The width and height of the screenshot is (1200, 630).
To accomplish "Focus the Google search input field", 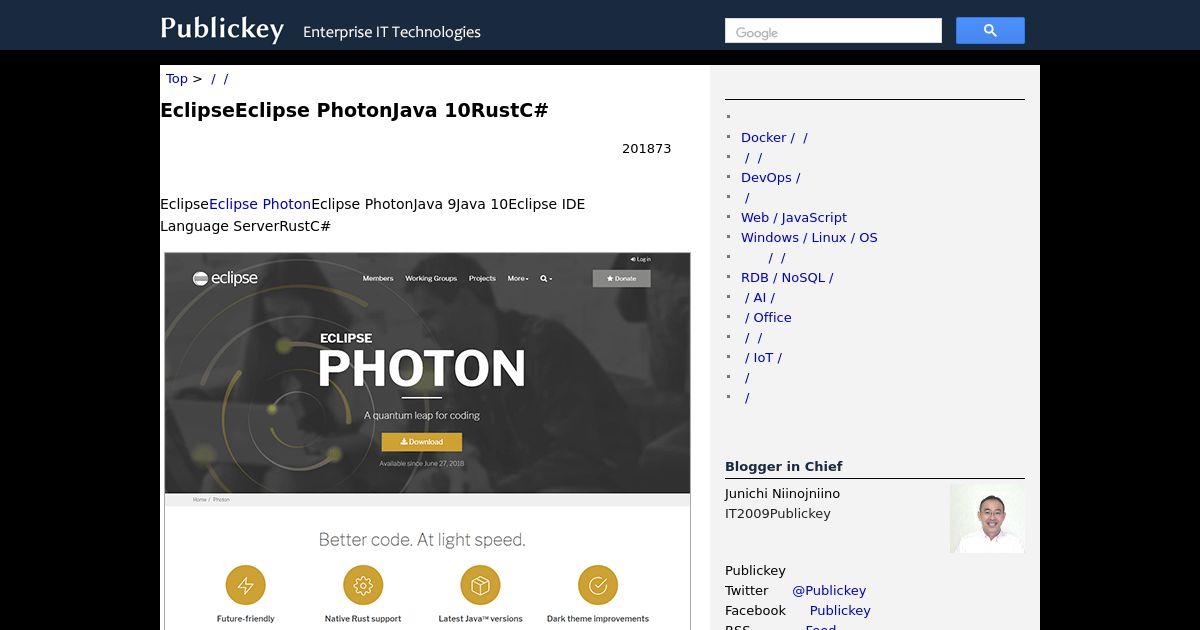I will 833,31.
